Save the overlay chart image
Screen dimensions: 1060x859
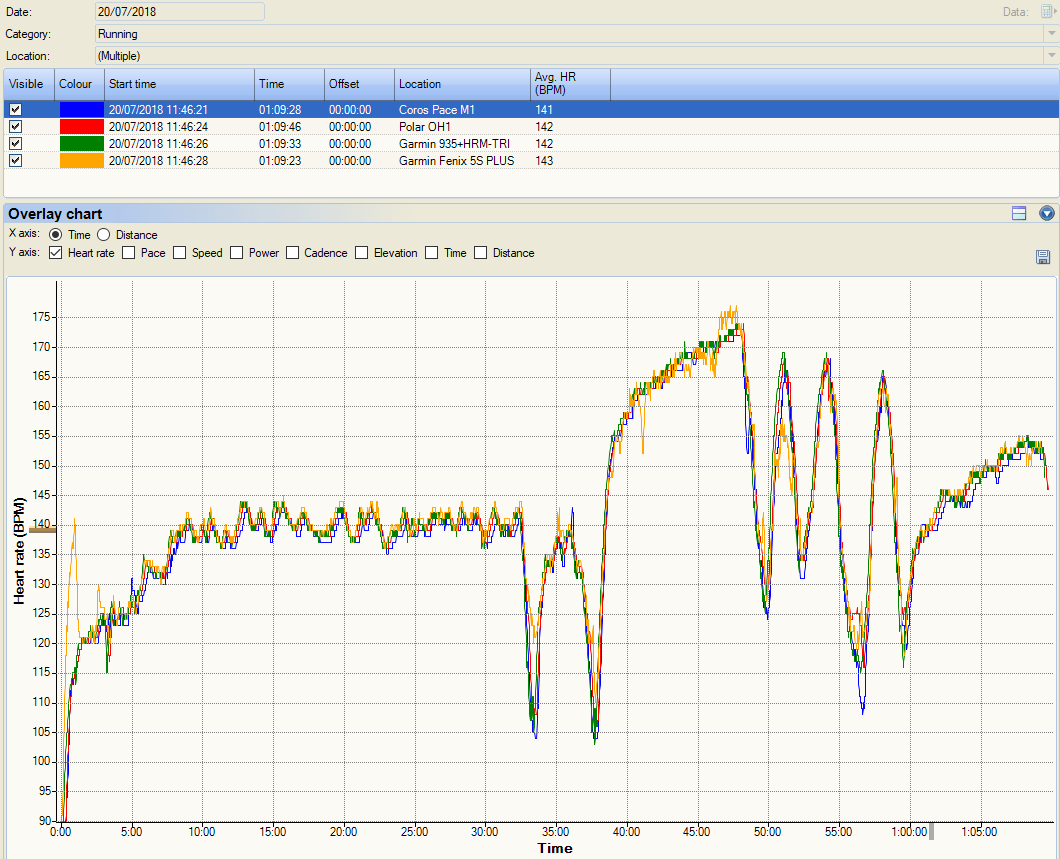(1043, 257)
